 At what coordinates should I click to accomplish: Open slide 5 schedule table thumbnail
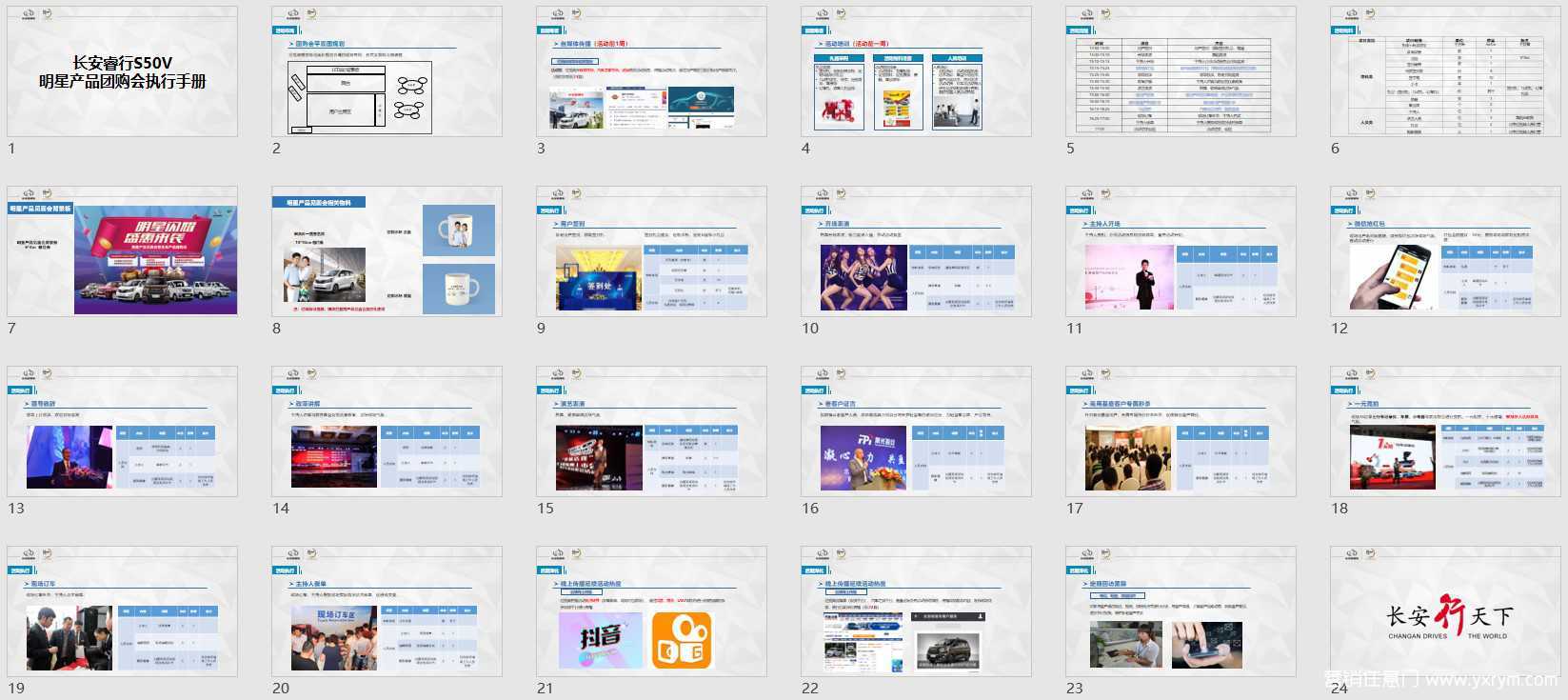(1181, 71)
